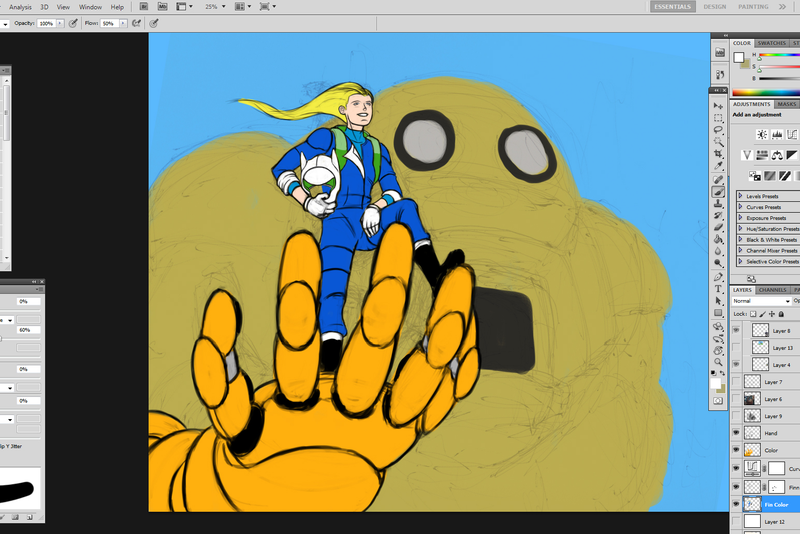
Task: Launch Mini Bridge from application bar
Action: coord(162,7)
